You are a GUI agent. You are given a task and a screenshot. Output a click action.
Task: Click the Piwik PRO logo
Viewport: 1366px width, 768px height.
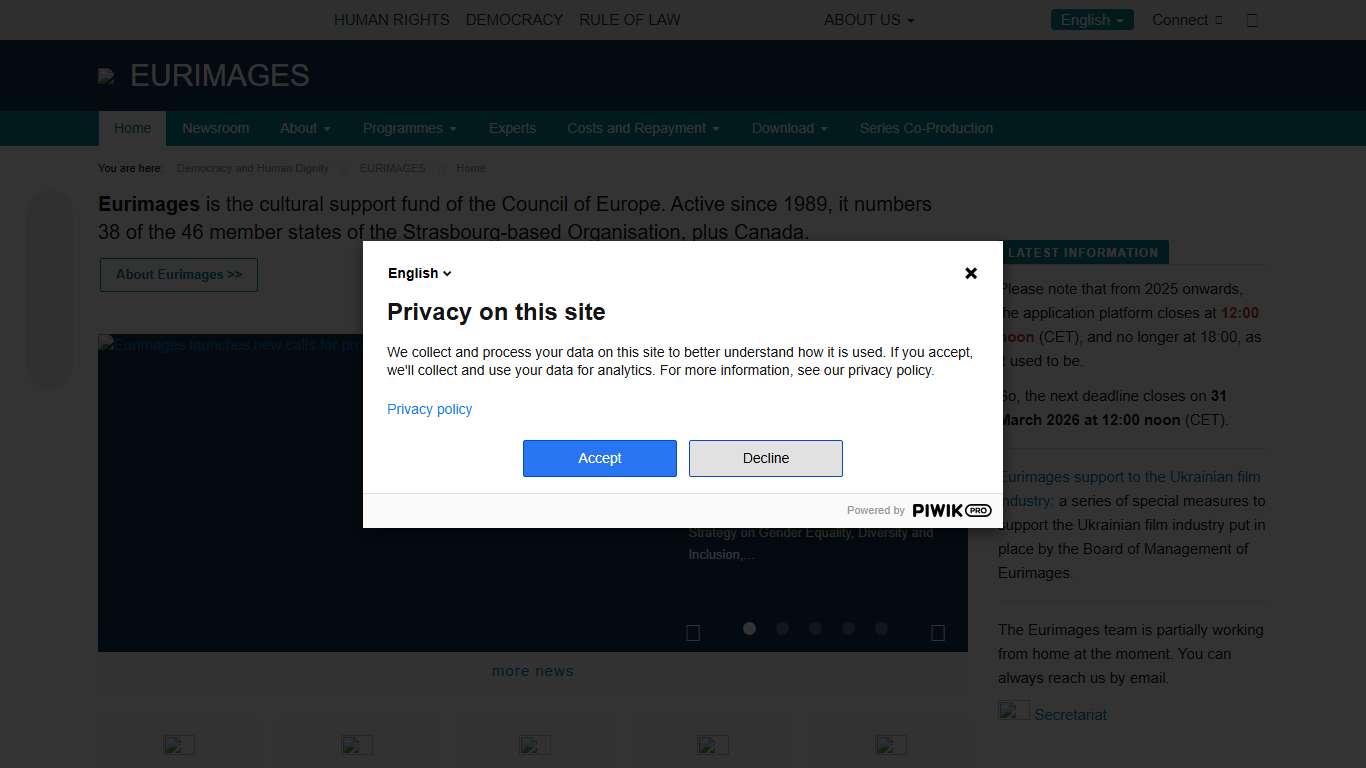[x=951, y=510]
